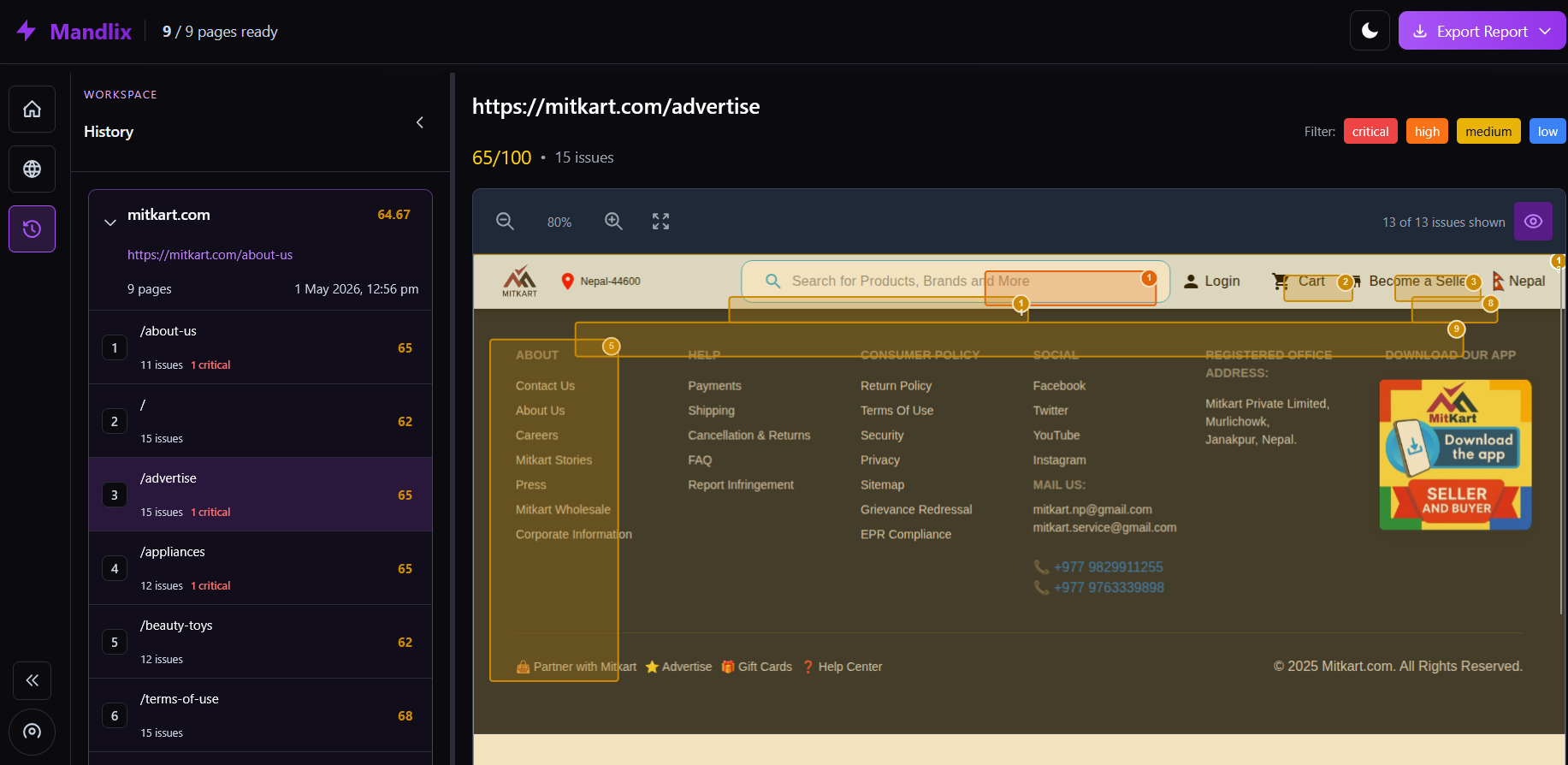Click the Payments help link
This screenshot has height=765, width=1568.
(x=714, y=386)
